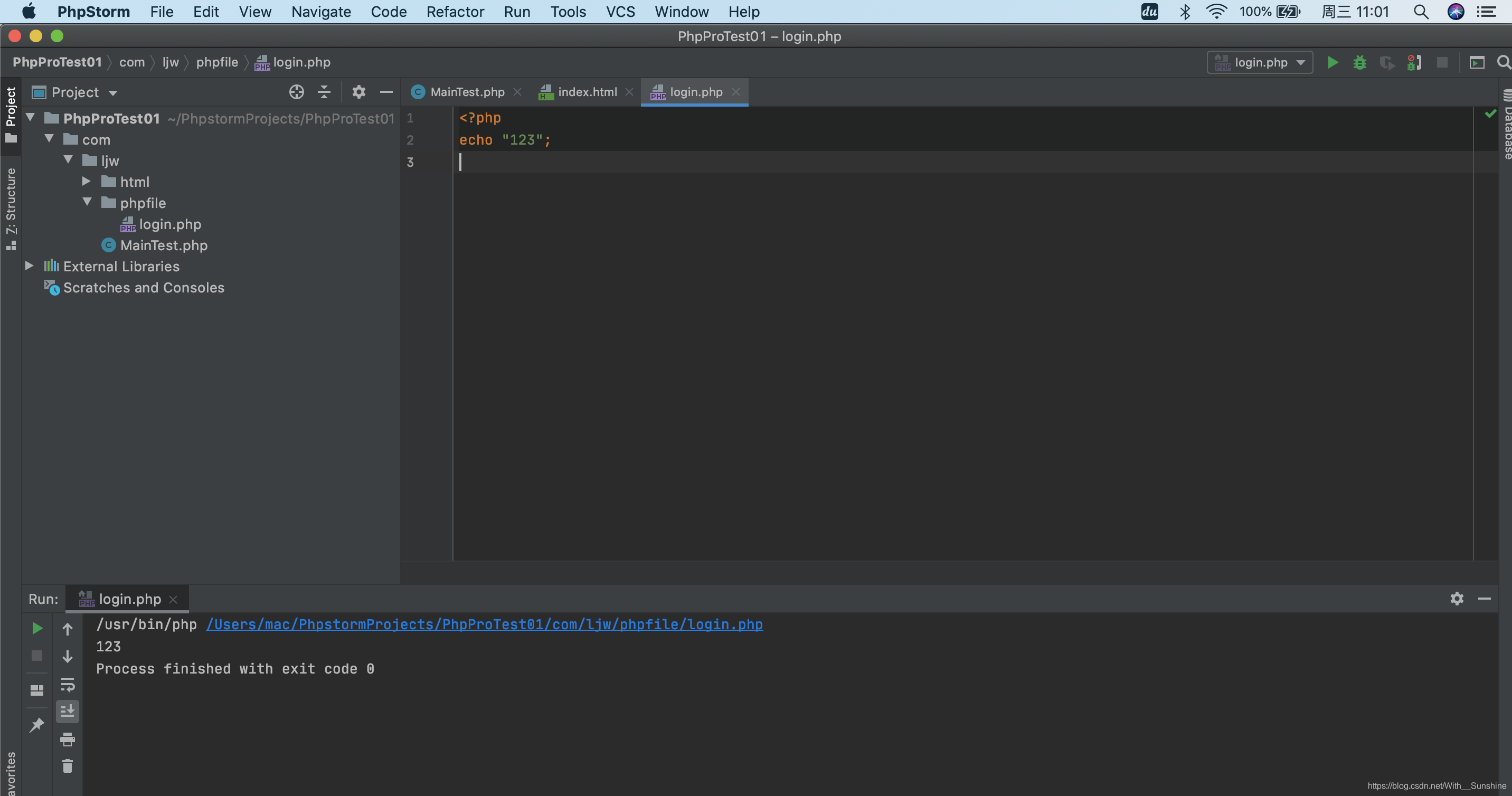The height and width of the screenshot is (796, 1512).
Task: Open macOS Spotlight search icon
Action: click(x=1421, y=12)
